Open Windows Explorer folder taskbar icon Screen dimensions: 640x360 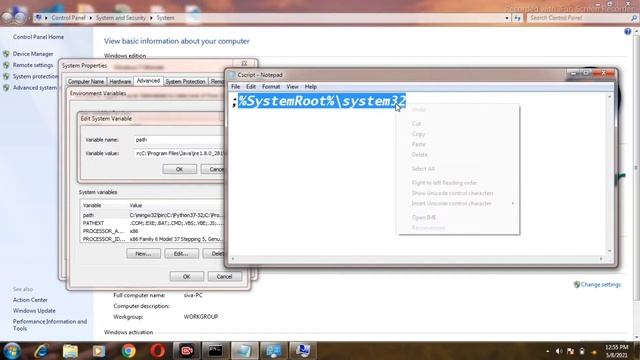(x=70, y=351)
